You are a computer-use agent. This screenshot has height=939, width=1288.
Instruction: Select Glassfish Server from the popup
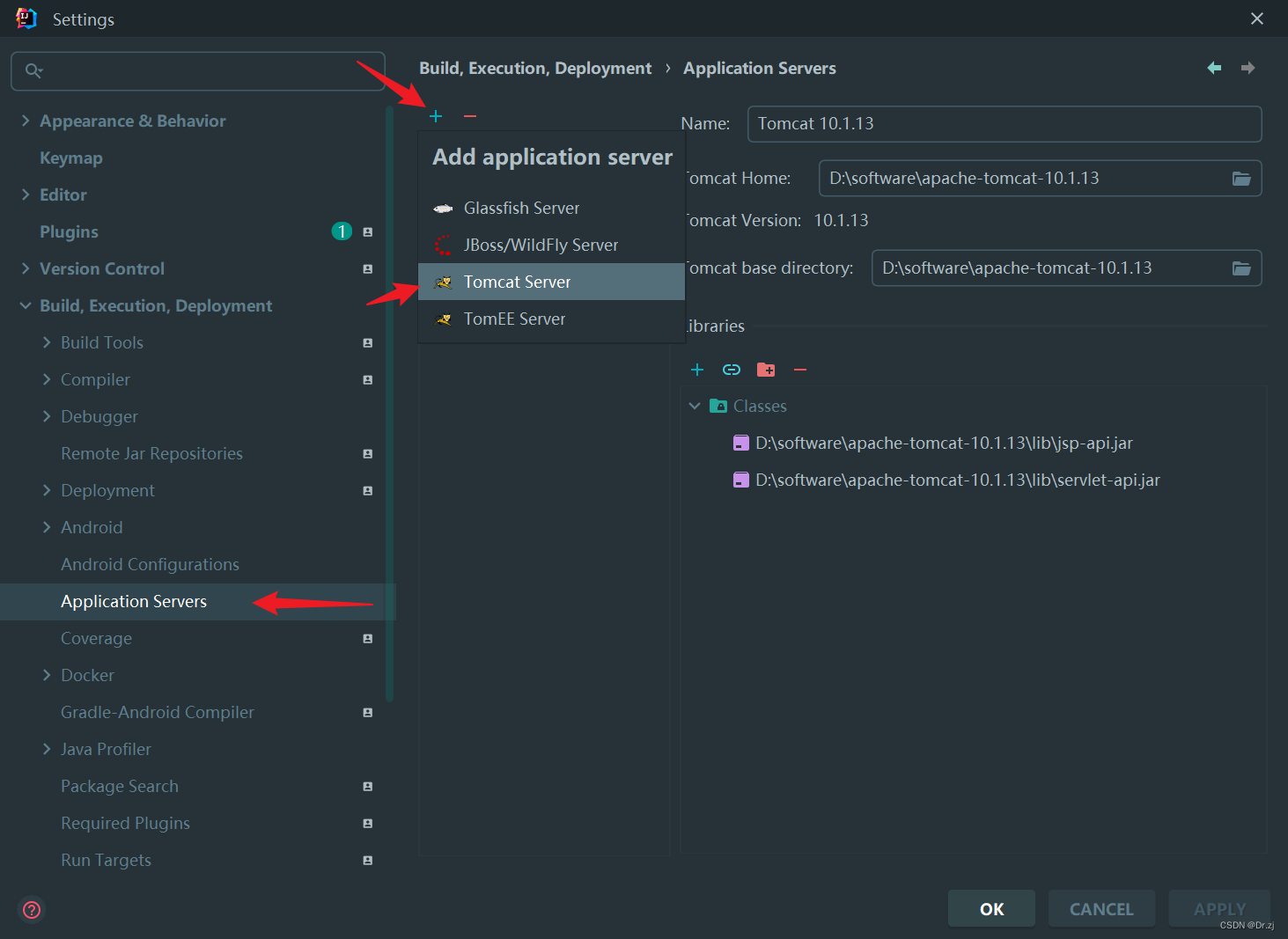551,208
